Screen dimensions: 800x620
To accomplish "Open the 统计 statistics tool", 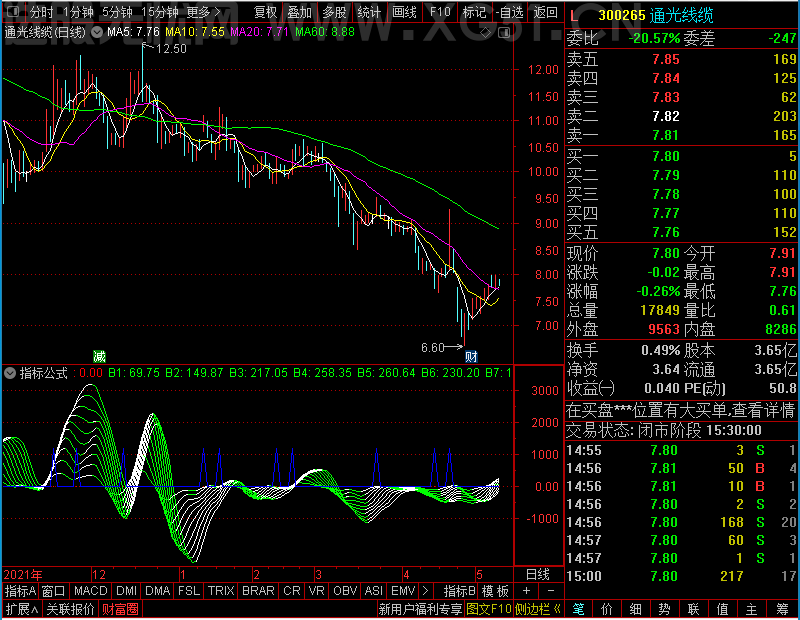I will point(369,12).
